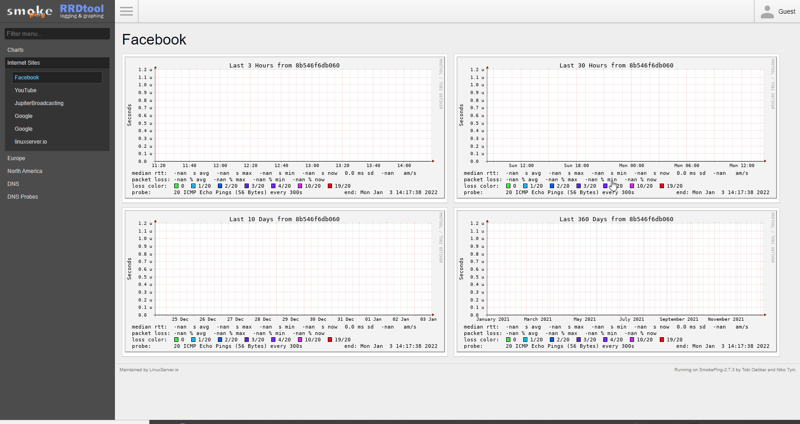The height and width of the screenshot is (424, 800).
Task: Open the Charts menu entry
Action: click(16, 50)
